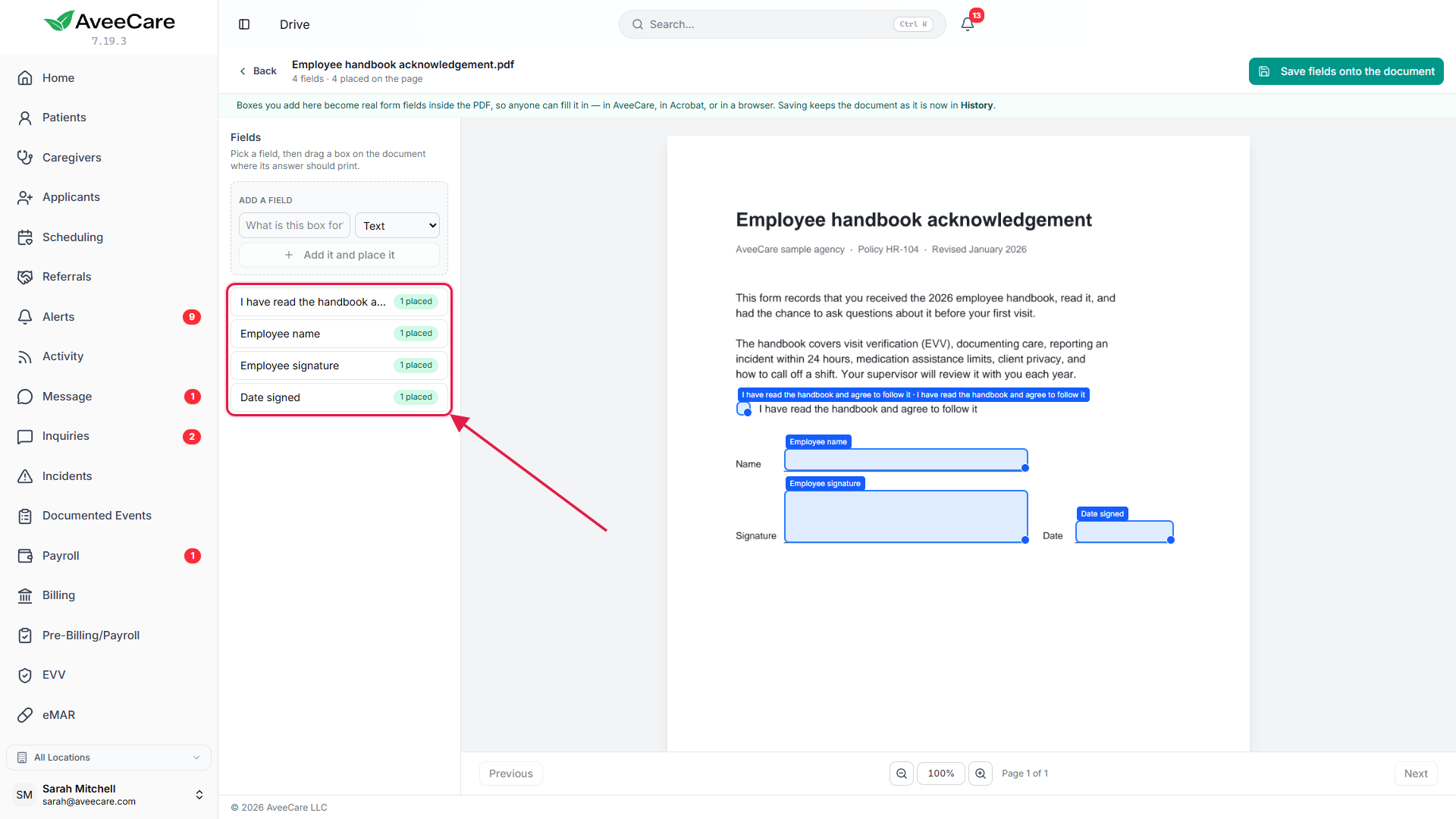Select the I have read the handbook field row
Viewport: 1456px width, 819px height.
click(339, 302)
